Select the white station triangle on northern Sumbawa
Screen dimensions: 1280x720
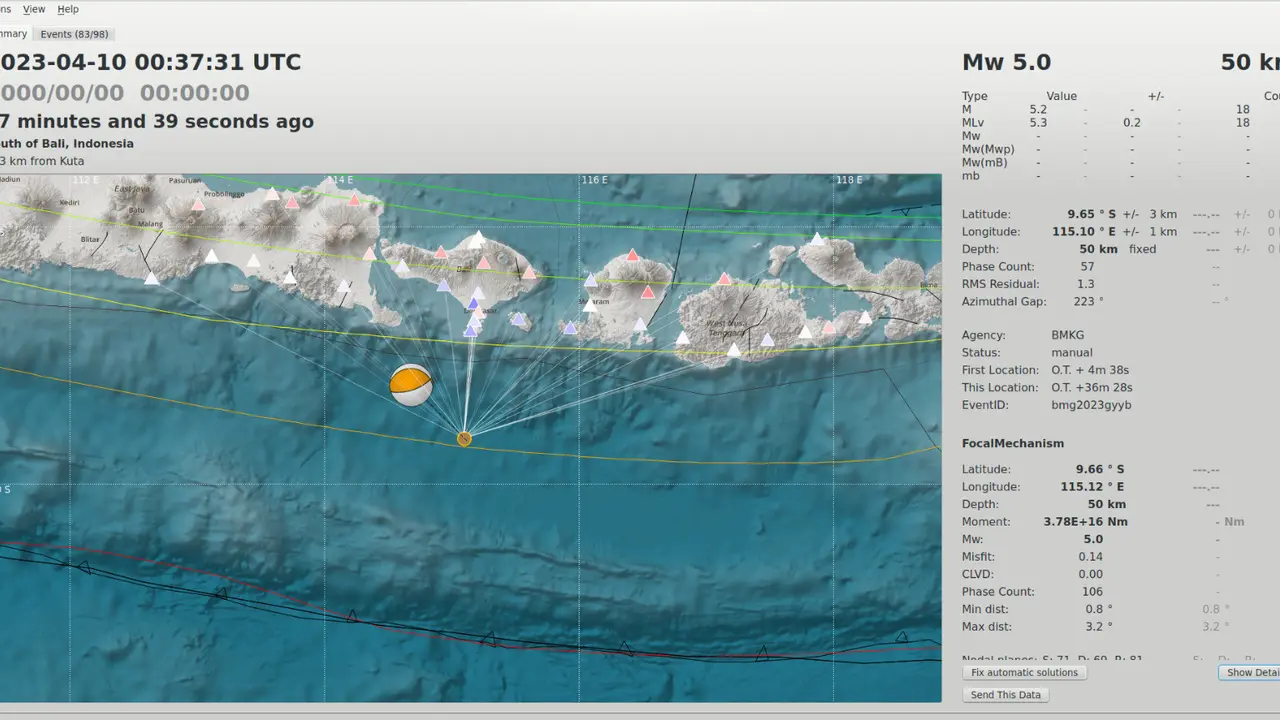(818, 239)
